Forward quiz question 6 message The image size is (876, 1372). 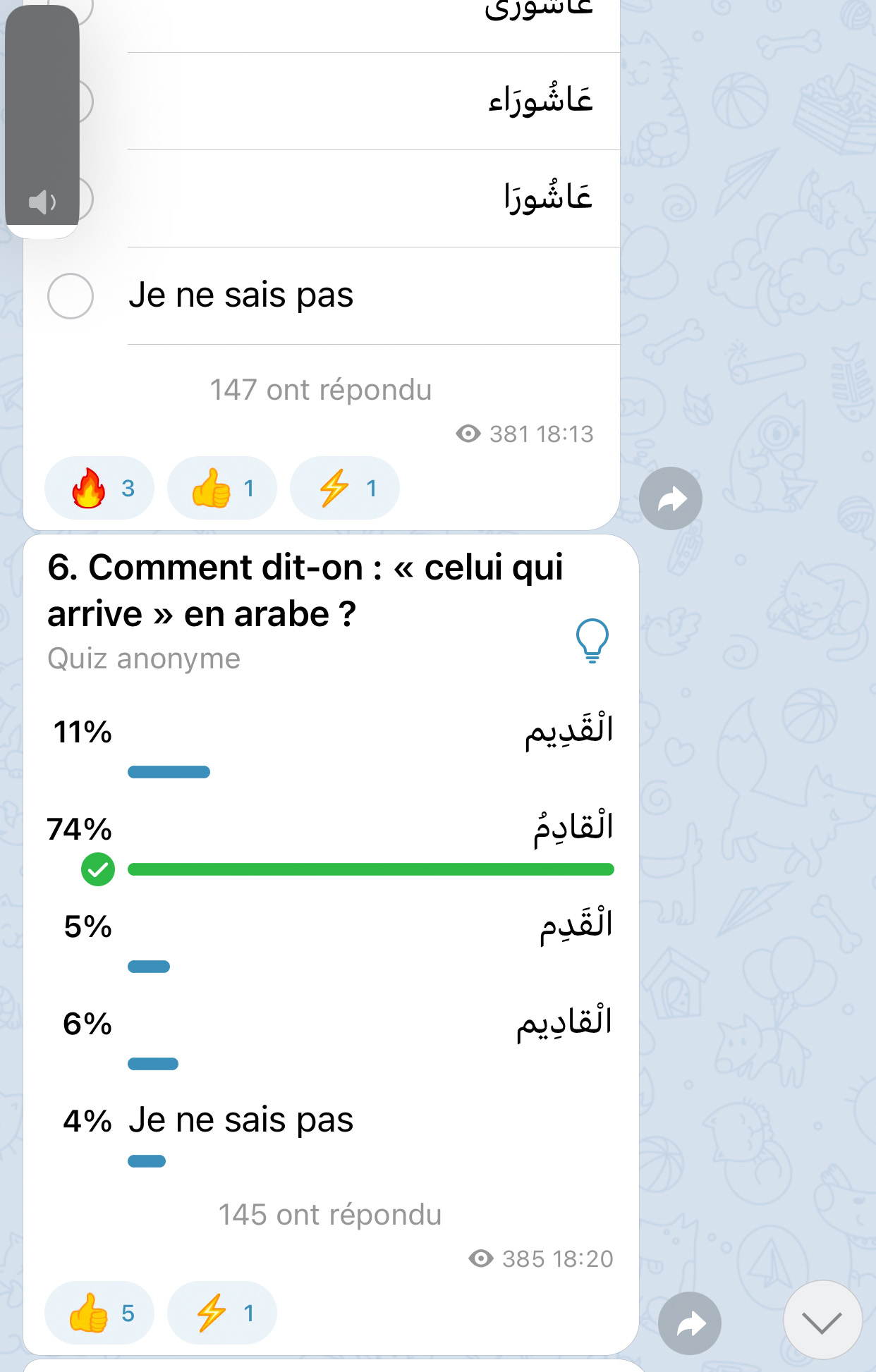(x=689, y=1323)
